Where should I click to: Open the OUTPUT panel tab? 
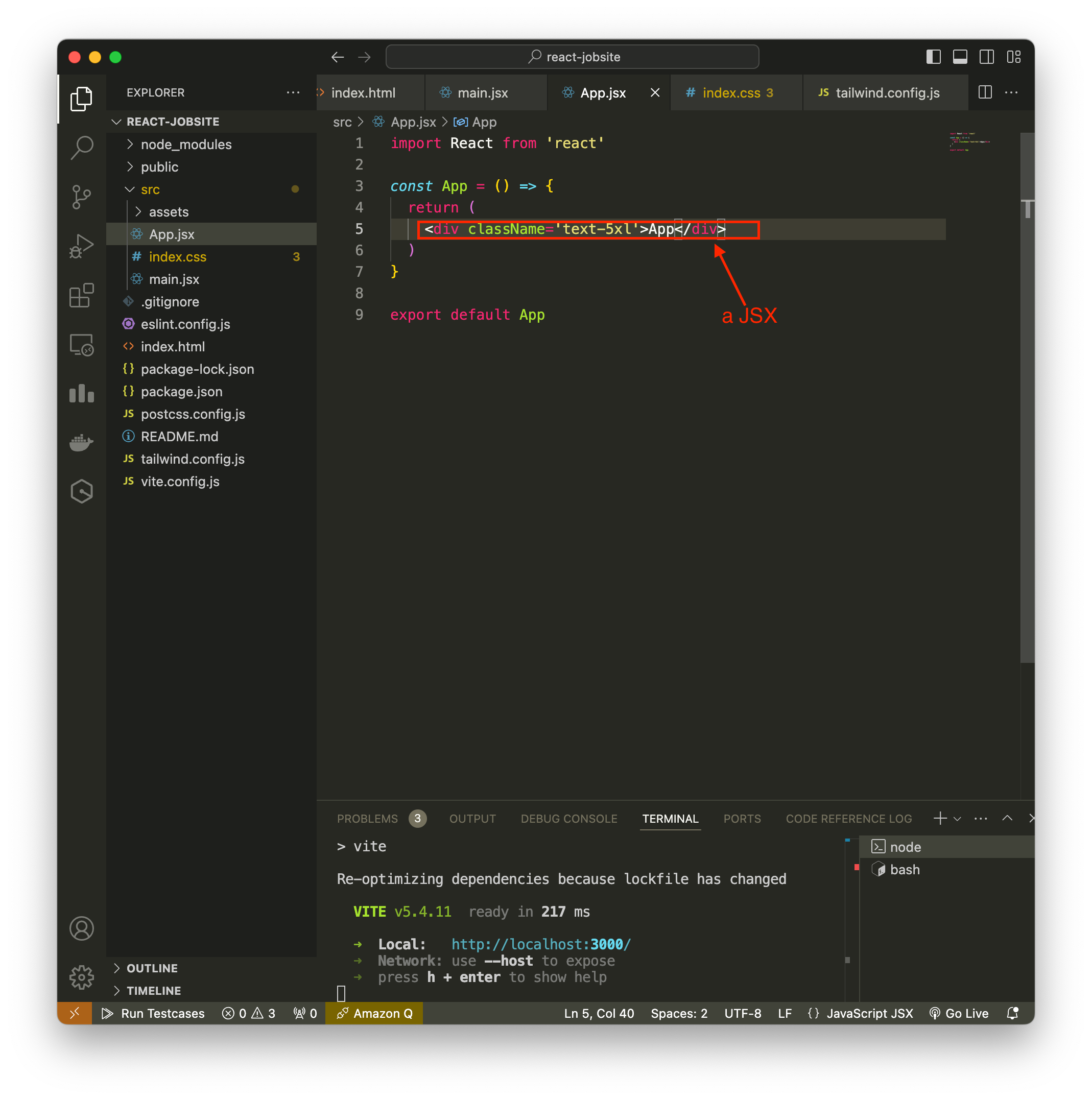(472, 819)
